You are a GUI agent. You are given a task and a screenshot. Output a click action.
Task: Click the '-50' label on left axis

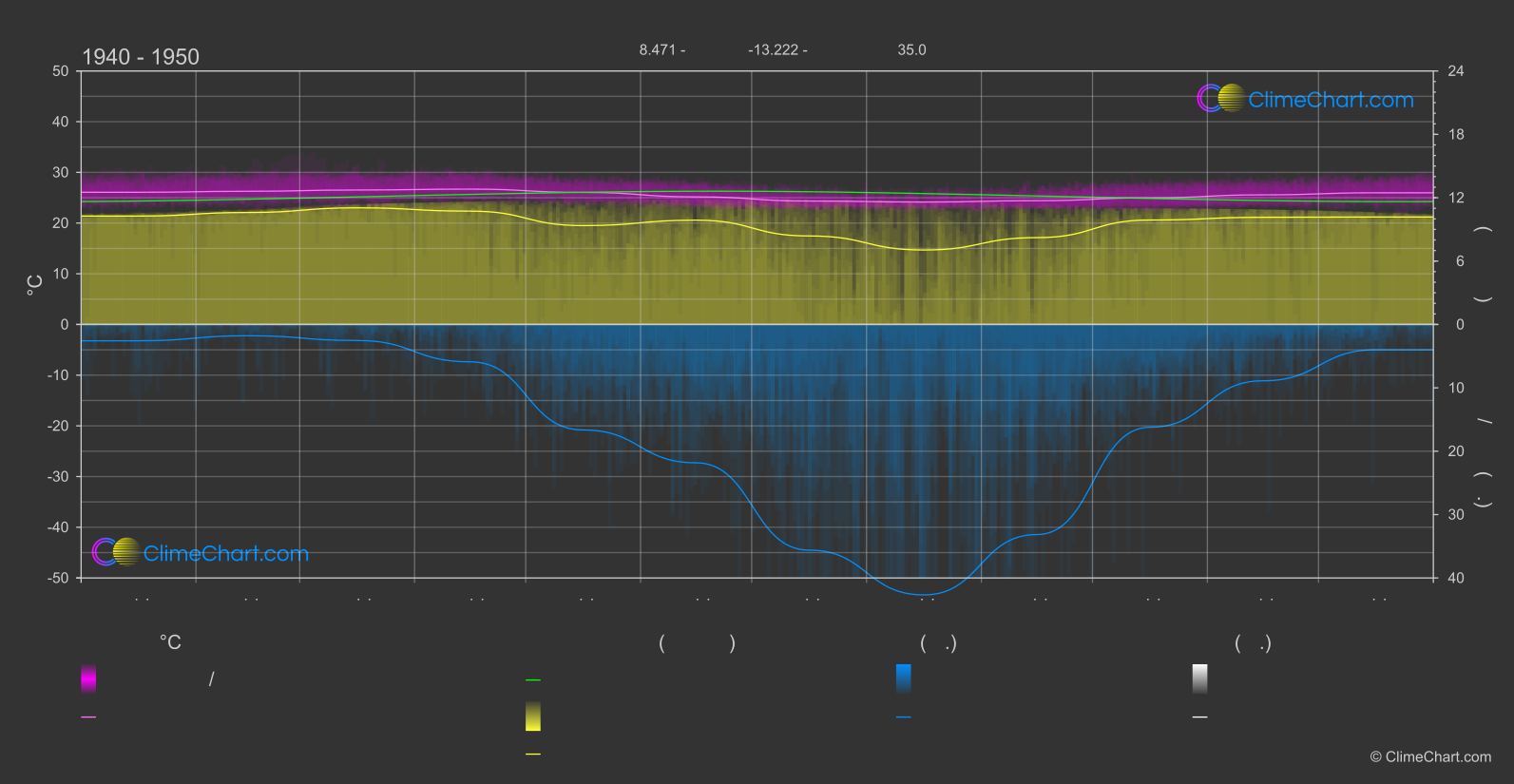click(x=58, y=578)
